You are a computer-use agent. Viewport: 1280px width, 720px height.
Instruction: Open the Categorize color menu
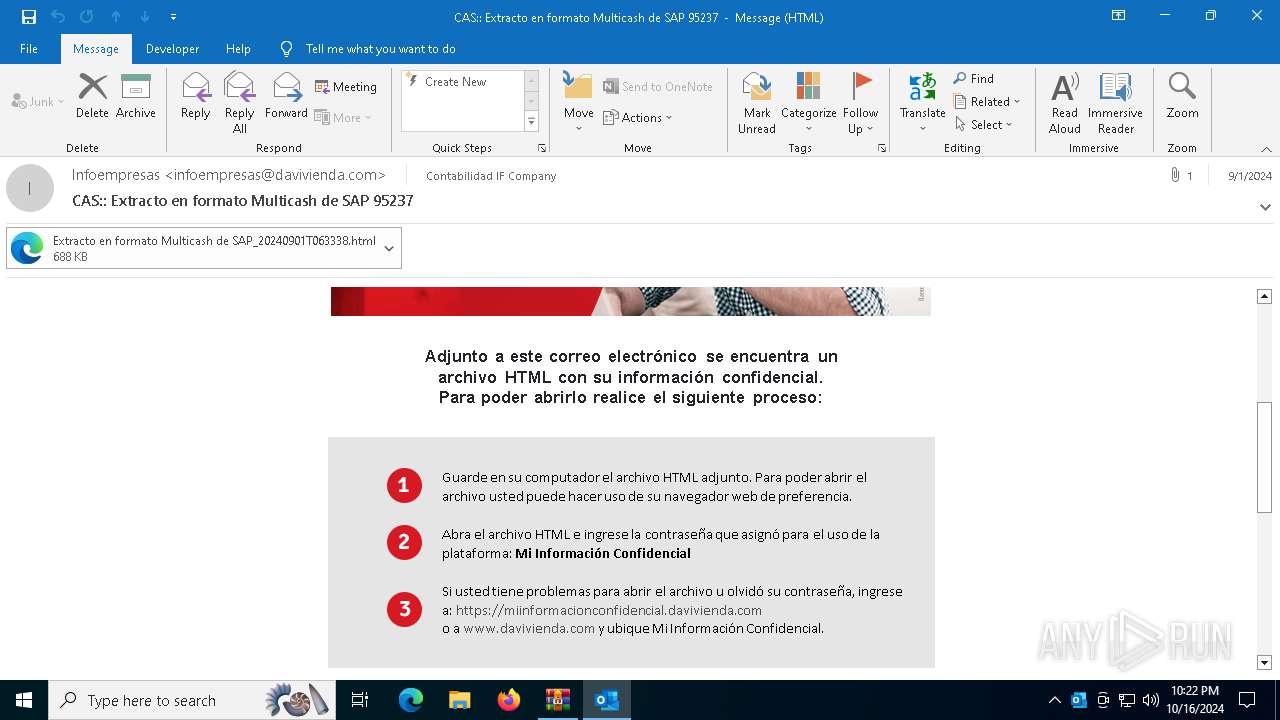tap(808, 102)
